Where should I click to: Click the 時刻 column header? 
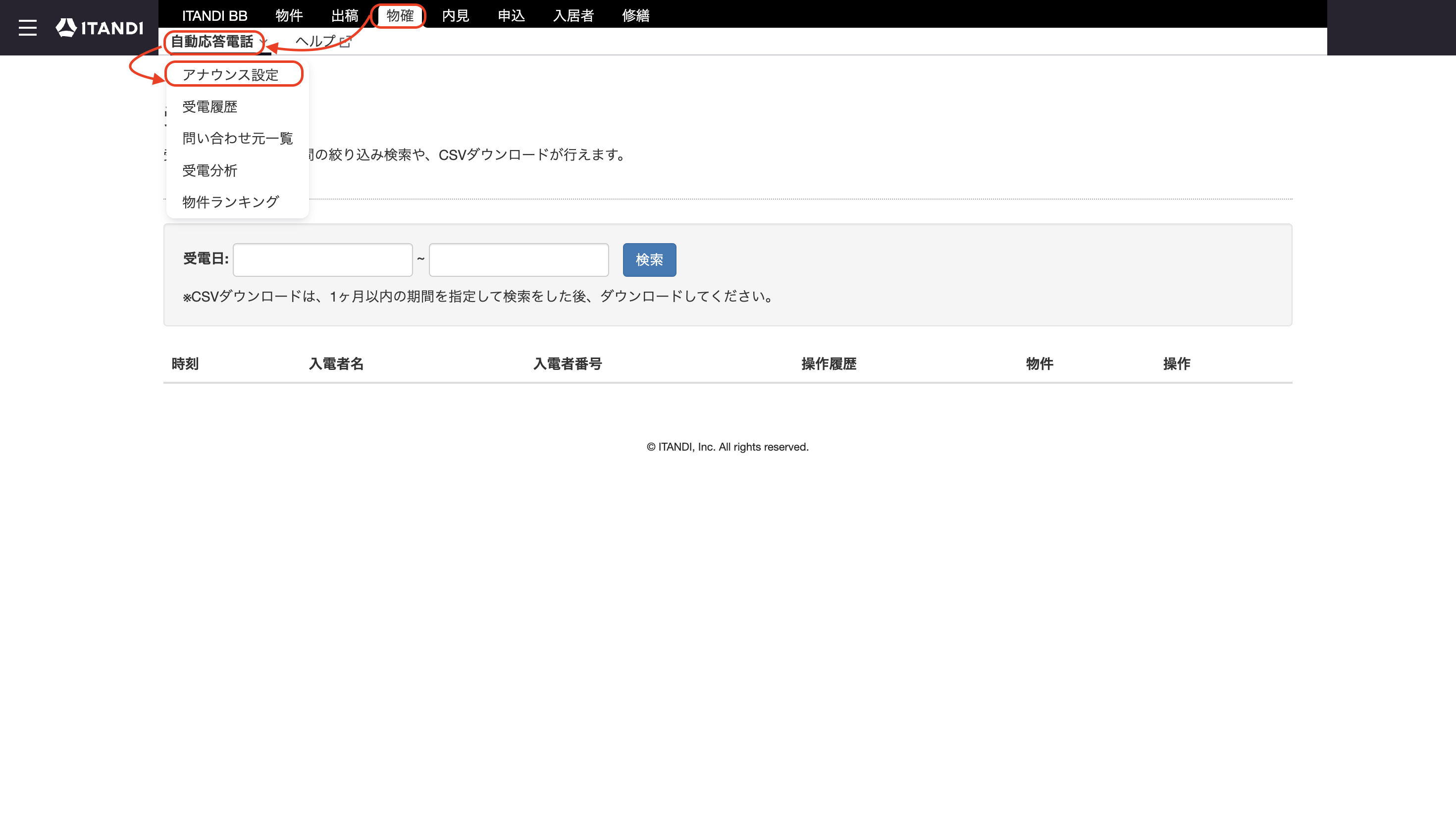tap(185, 363)
